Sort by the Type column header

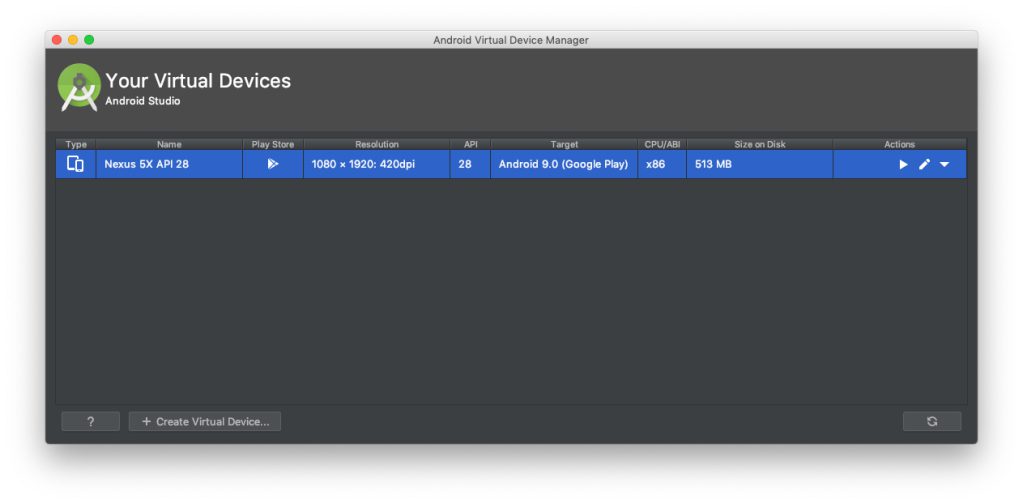coord(76,144)
